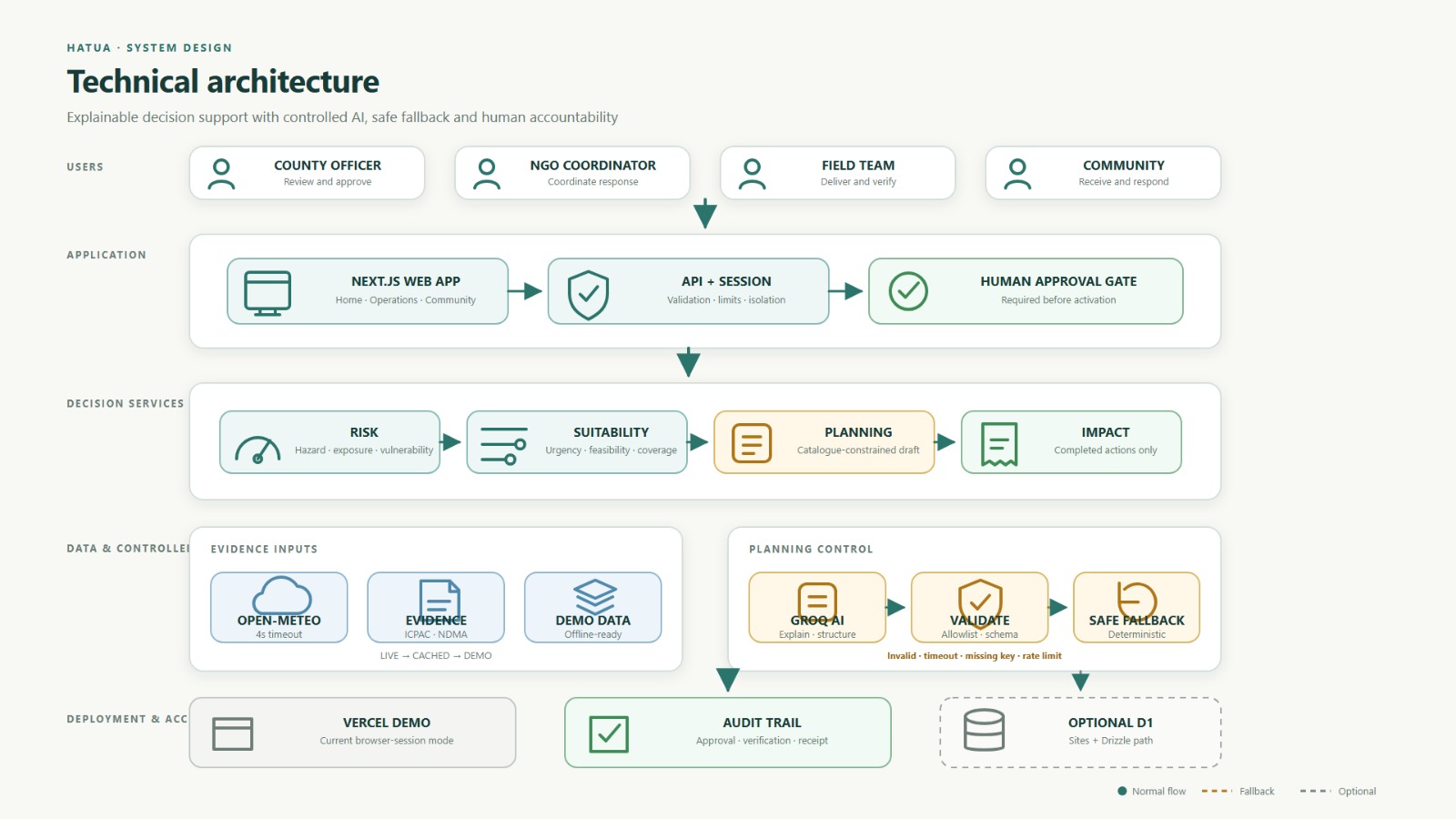Click the NGO Coordinator person icon
The height and width of the screenshot is (819, 1456).
[487, 174]
